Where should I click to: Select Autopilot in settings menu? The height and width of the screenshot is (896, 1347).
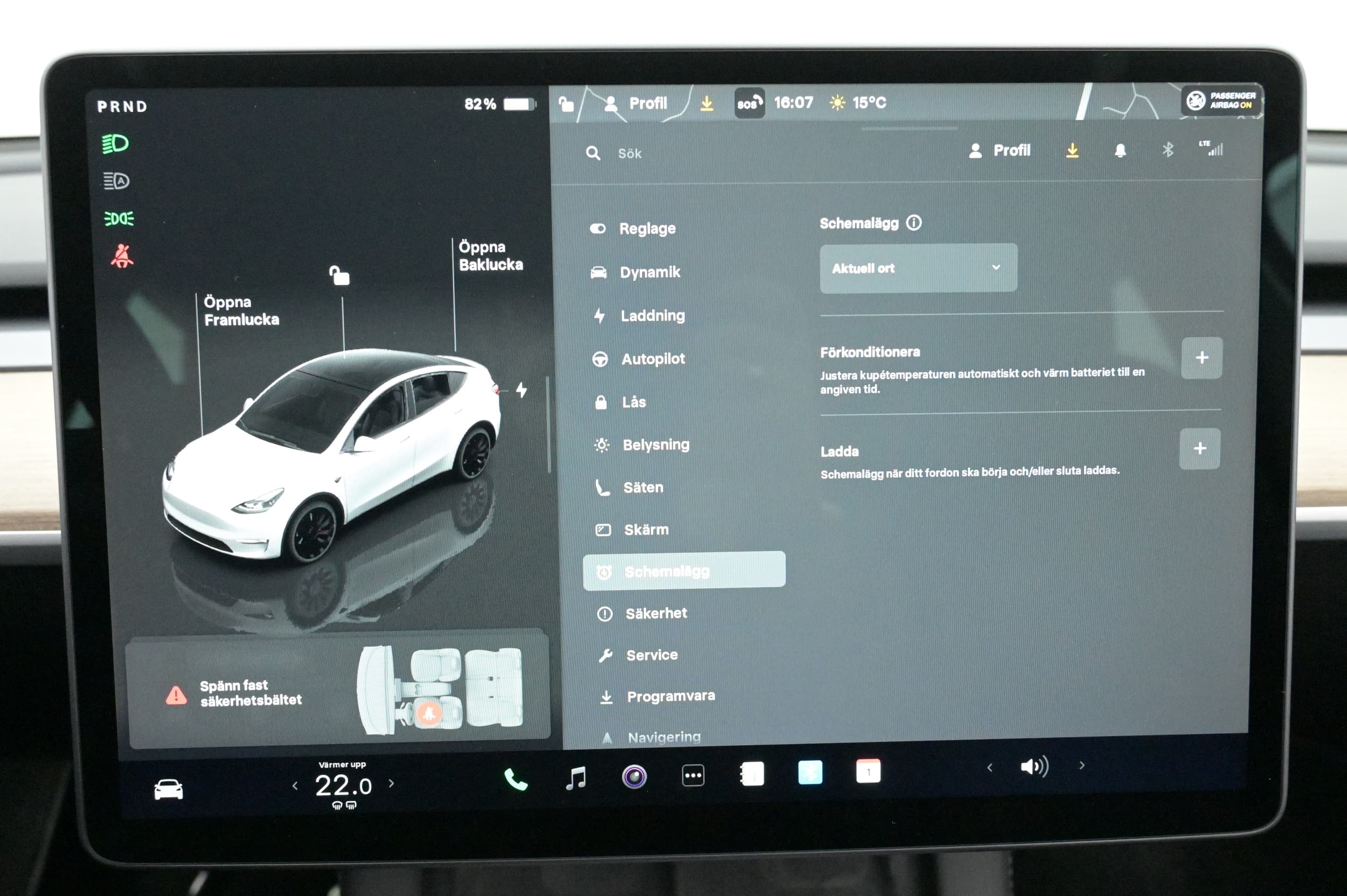pyautogui.click(x=652, y=359)
